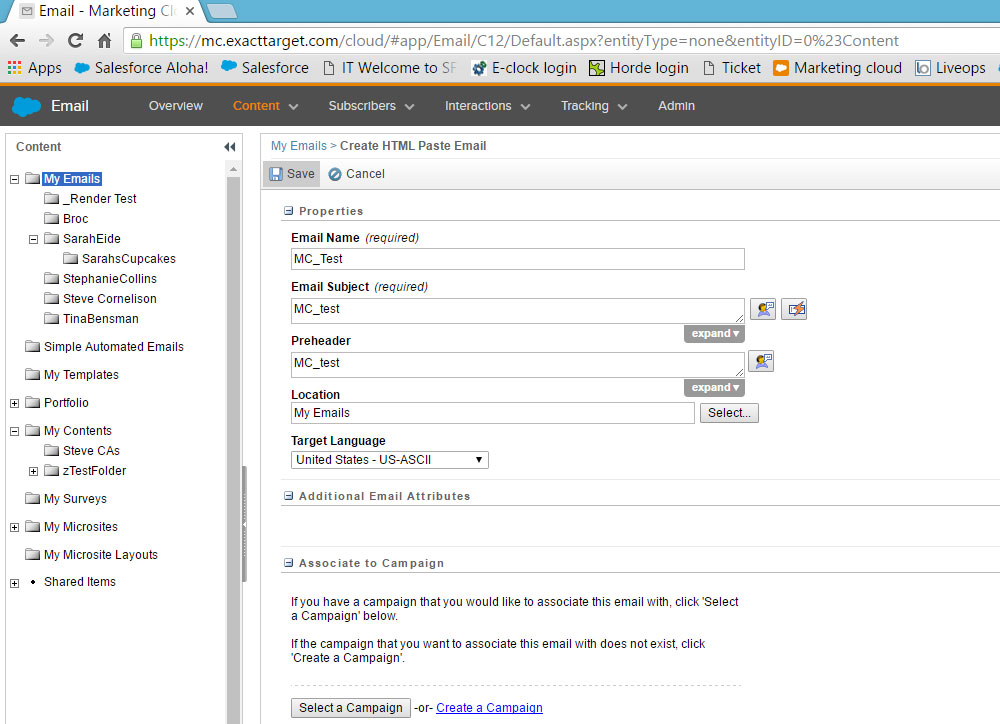Screen dimensions: 1000x724
Task: Open the Admin tab
Action: click(676, 106)
